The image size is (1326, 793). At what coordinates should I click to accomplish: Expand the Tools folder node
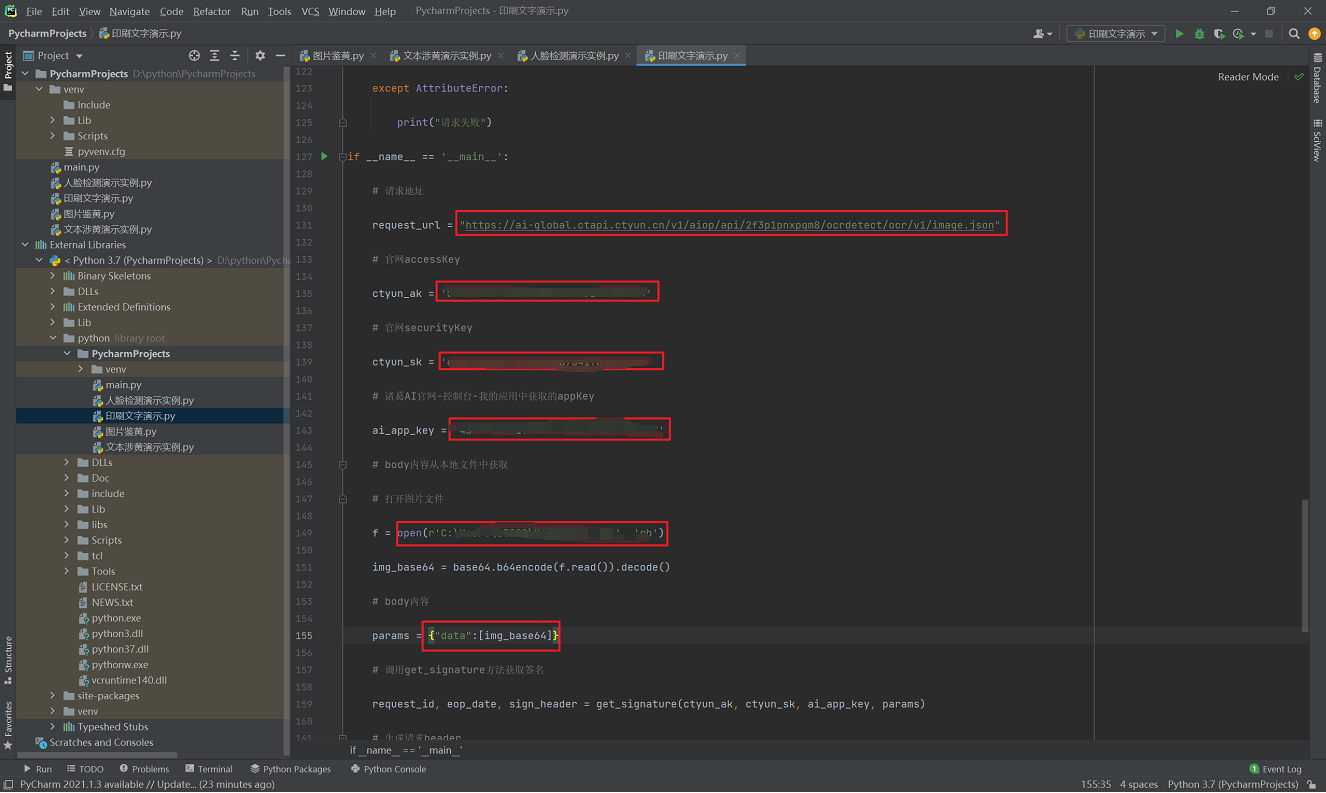(x=67, y=572)
